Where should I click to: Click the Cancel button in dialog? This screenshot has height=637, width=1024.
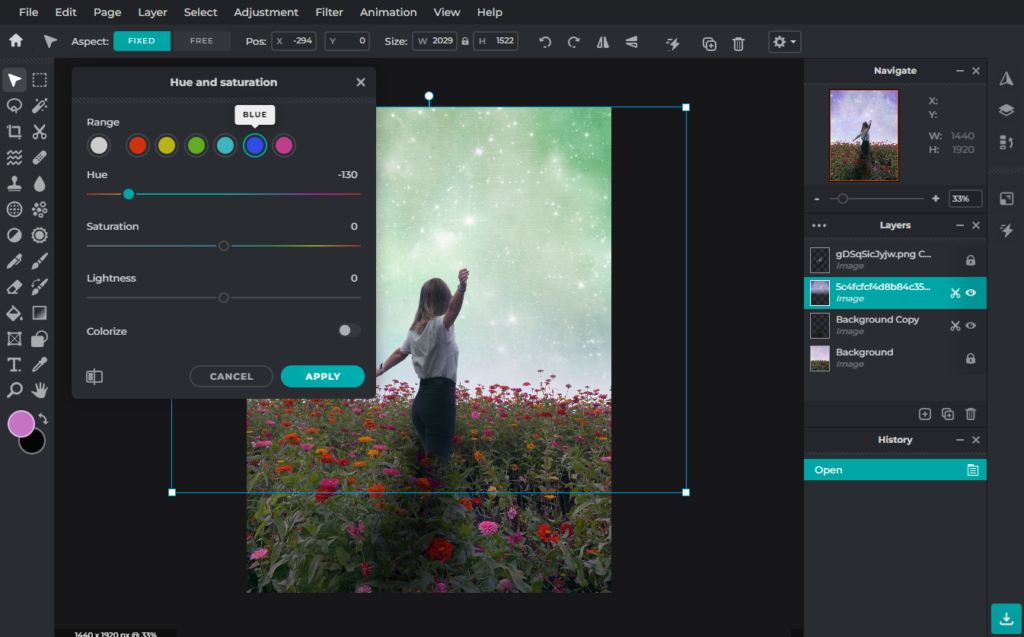pyautogui.click(x=231, y=376)
